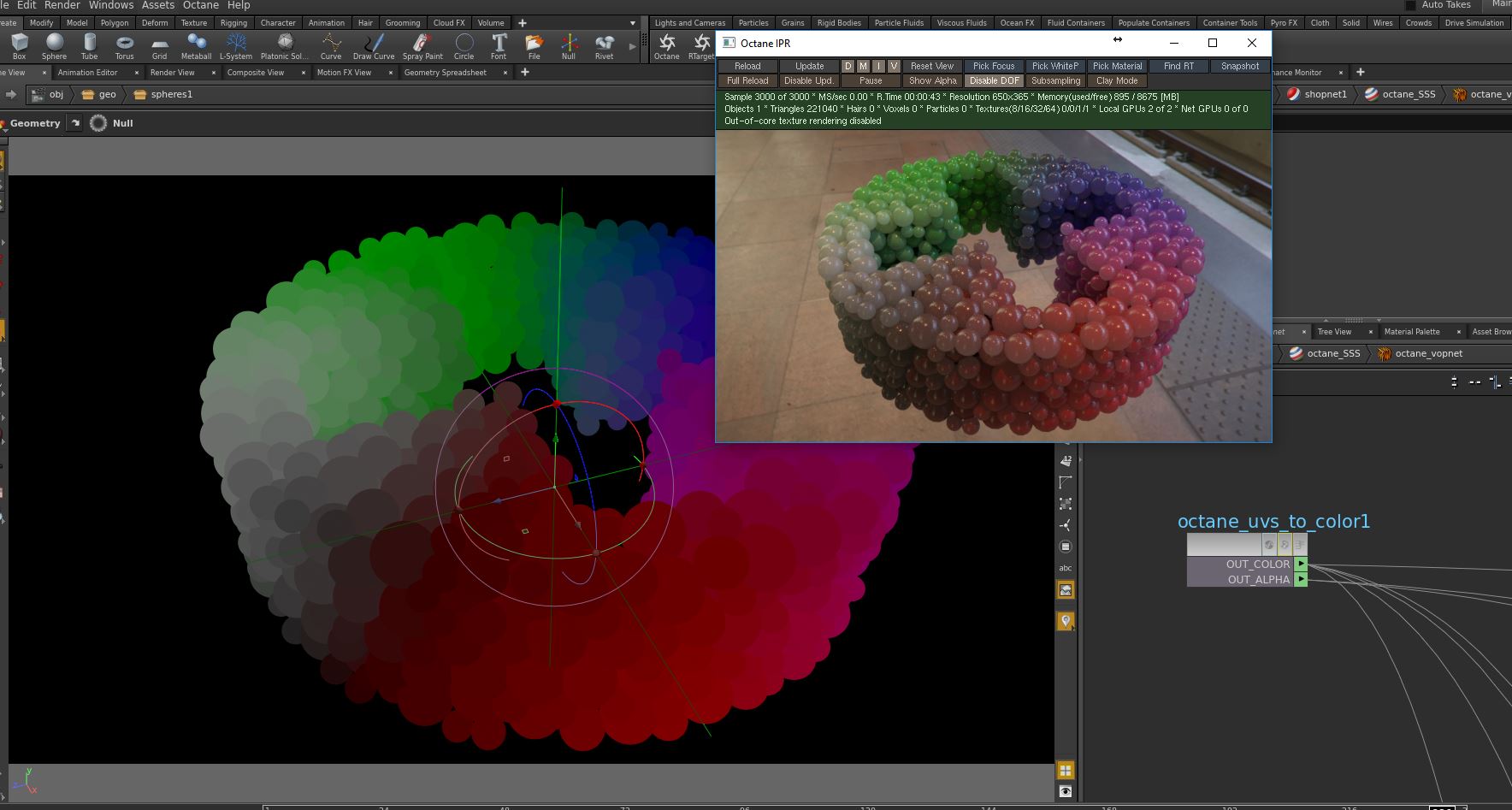
Task: Toggle the Disable DOF button
Action: point(994,80)
